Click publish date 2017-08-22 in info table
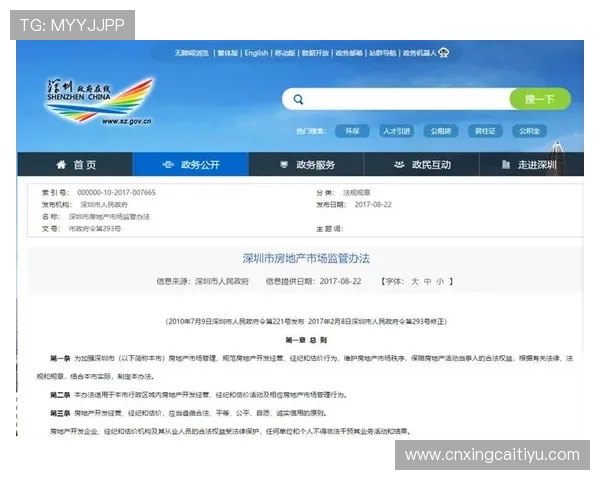 point(373,205)
